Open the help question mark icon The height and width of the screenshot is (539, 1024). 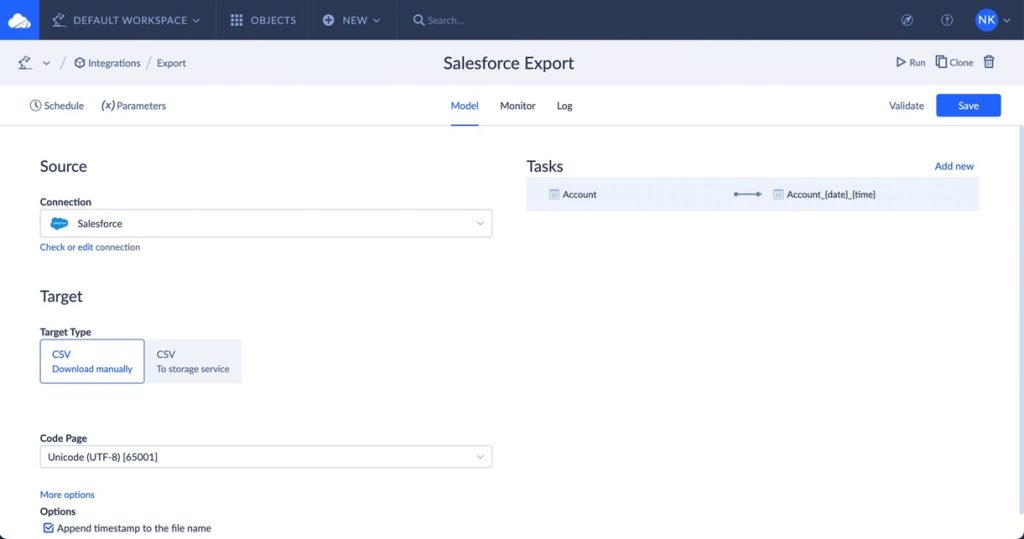coord(946,20)
